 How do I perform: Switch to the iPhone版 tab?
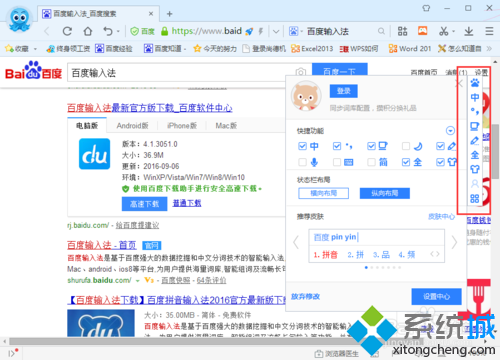182,126
